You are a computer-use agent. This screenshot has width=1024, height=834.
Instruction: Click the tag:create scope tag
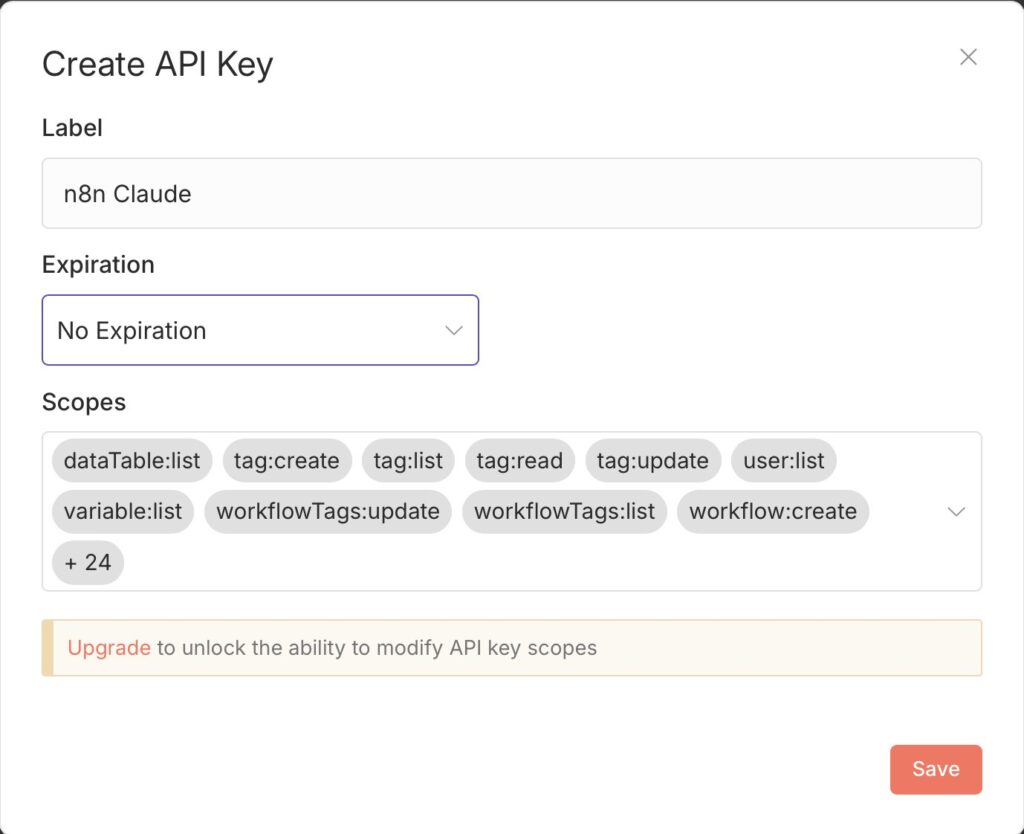pyautogui.click(x=287, y=460)
